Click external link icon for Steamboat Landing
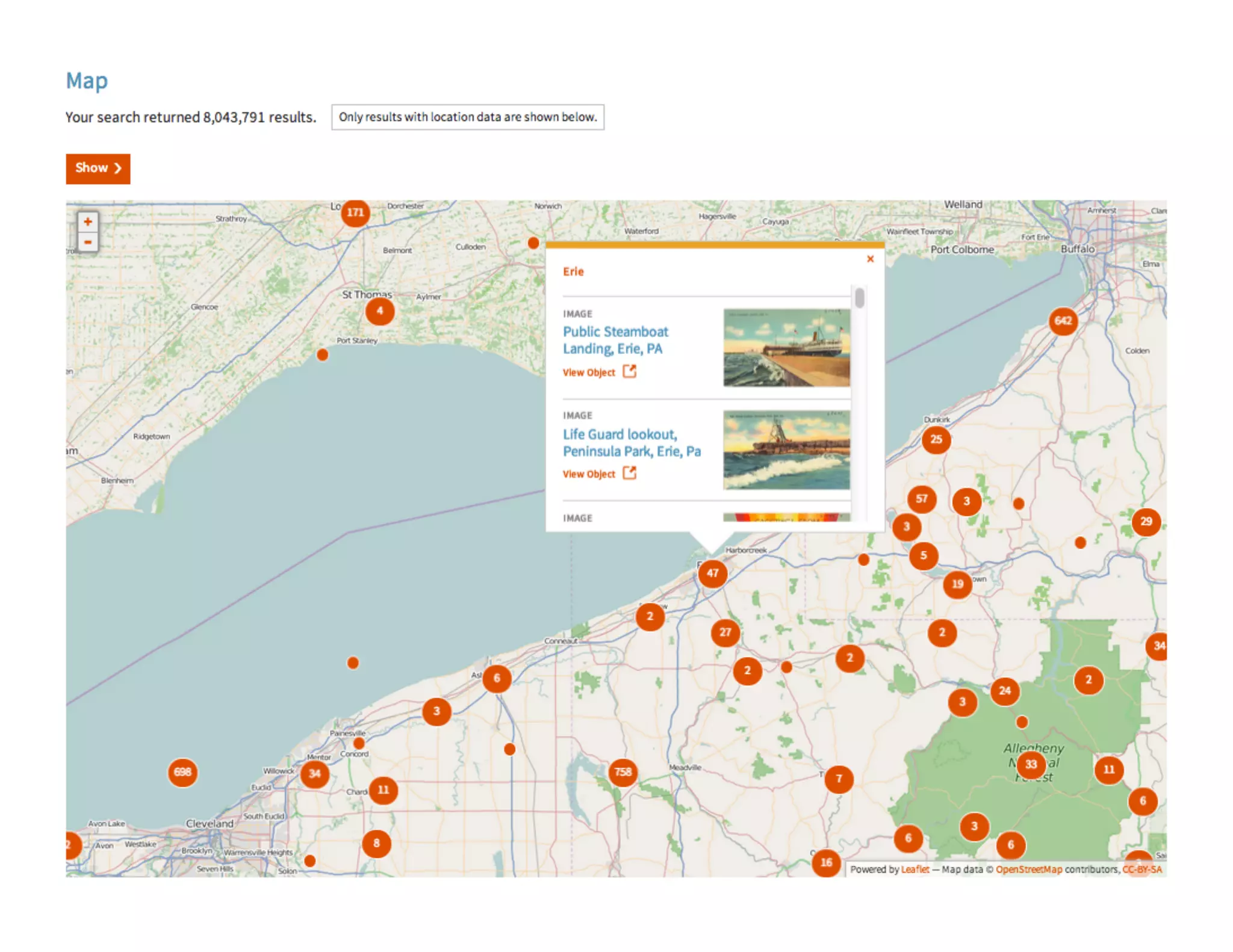Viewport: 1233px width, 952px height. pos(629,371)
